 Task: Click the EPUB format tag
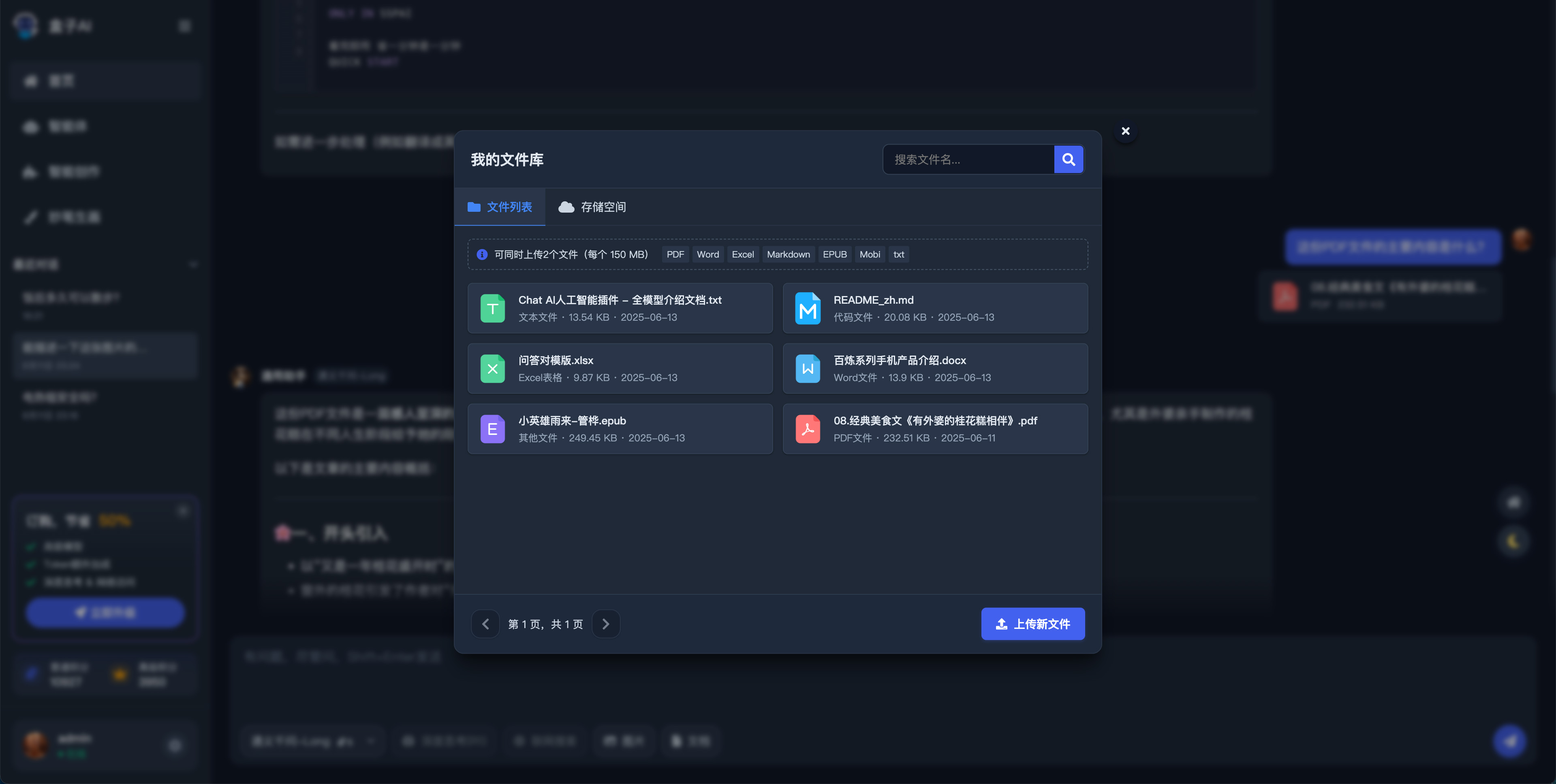pyautogui.click(x=835, y=255)
